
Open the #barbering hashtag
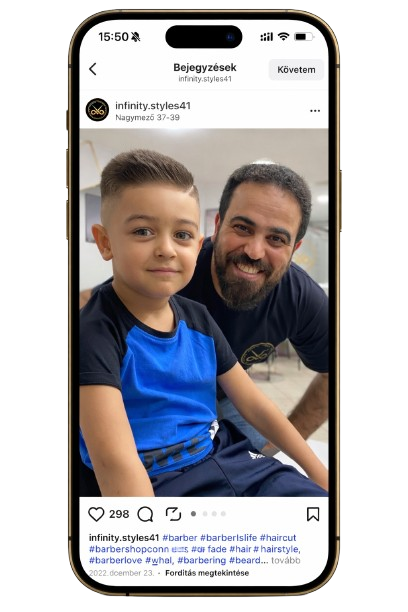point(201,560)
